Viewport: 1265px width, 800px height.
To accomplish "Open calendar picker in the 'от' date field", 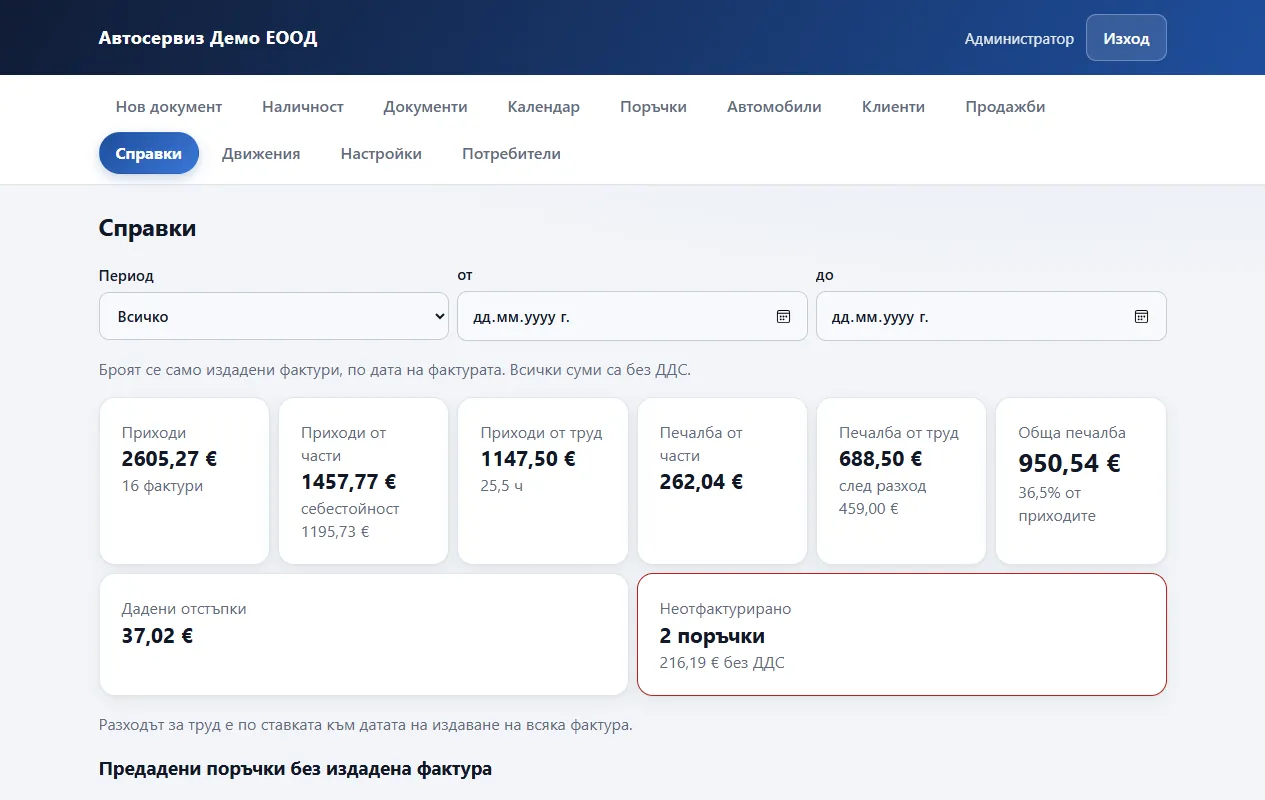I will click(x=783, y=316).
